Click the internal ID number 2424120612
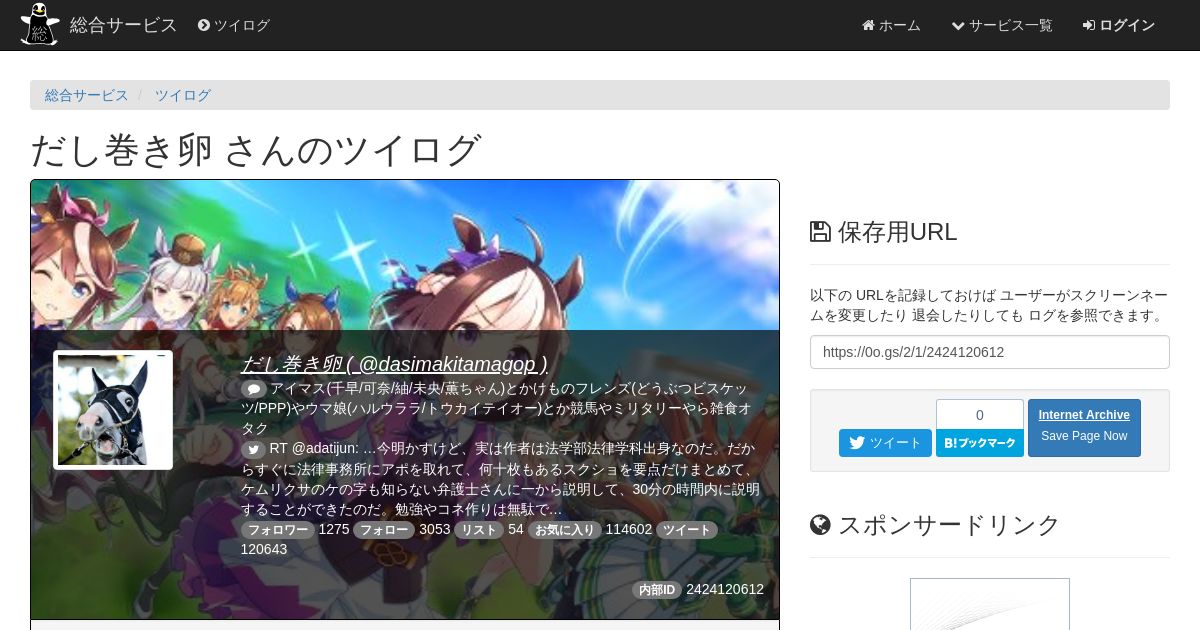1200x630 pixels. [x=725, y=589]
